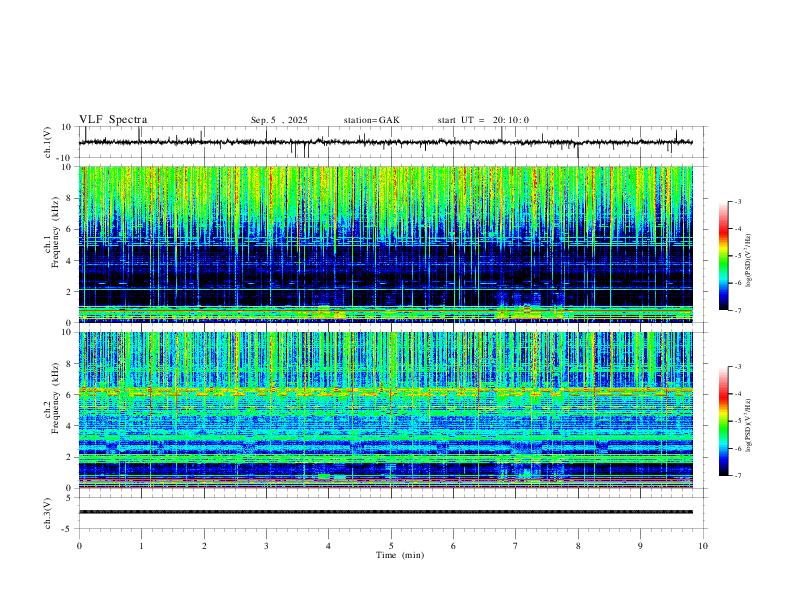Click time axis tick label "2"
The image size is (792, 612).
(204, 546)
